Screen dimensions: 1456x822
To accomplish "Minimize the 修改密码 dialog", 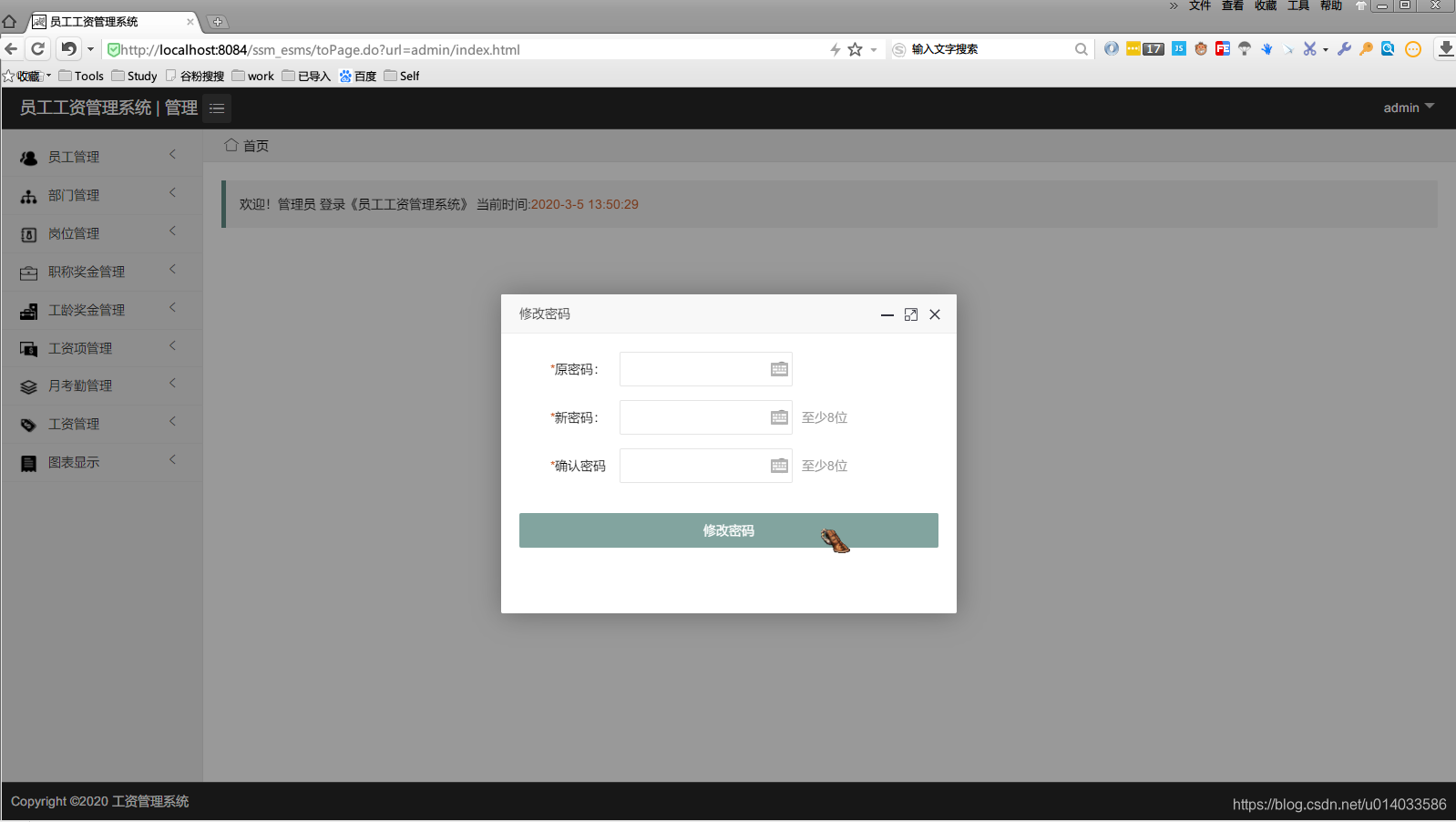I will [887, 314].
